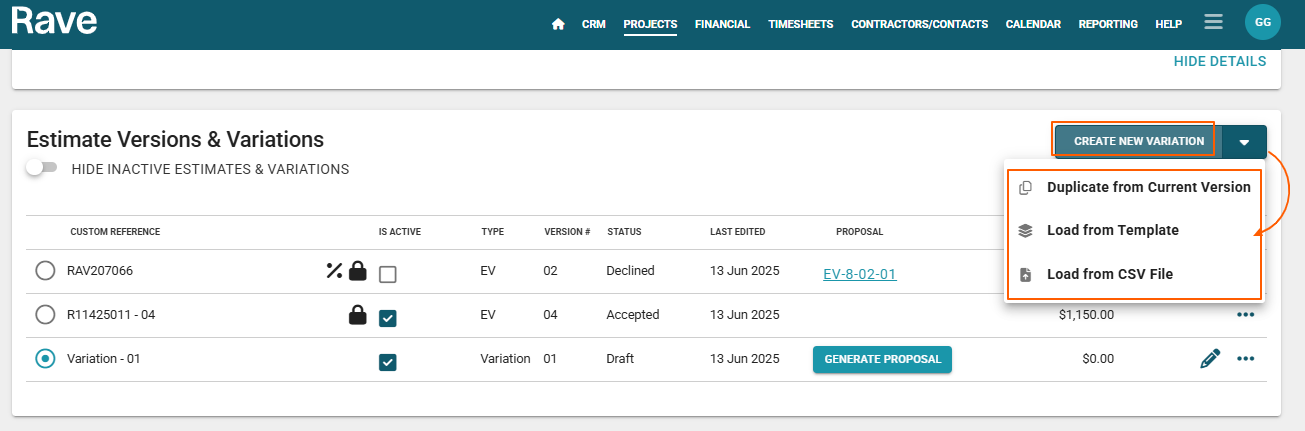This screenshot has width=1305, height=431.
Task: Uncheck Is Active for Variation - 01
Action: [x=388, y=361]
